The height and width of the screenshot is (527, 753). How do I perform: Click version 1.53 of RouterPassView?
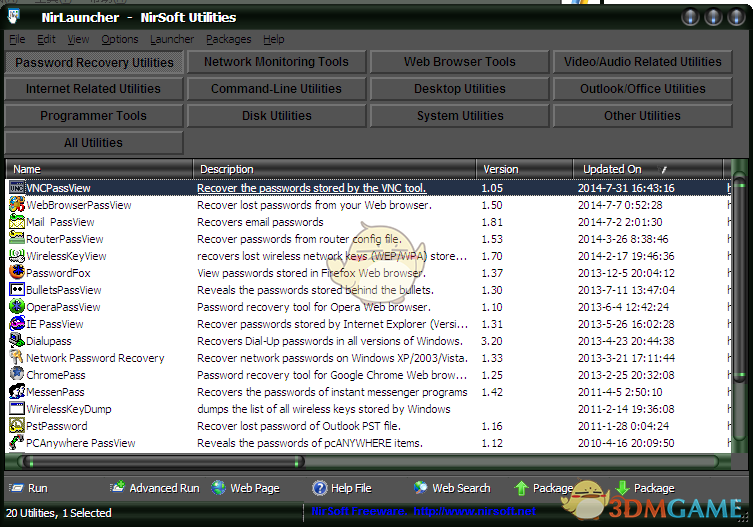point(492,239)
